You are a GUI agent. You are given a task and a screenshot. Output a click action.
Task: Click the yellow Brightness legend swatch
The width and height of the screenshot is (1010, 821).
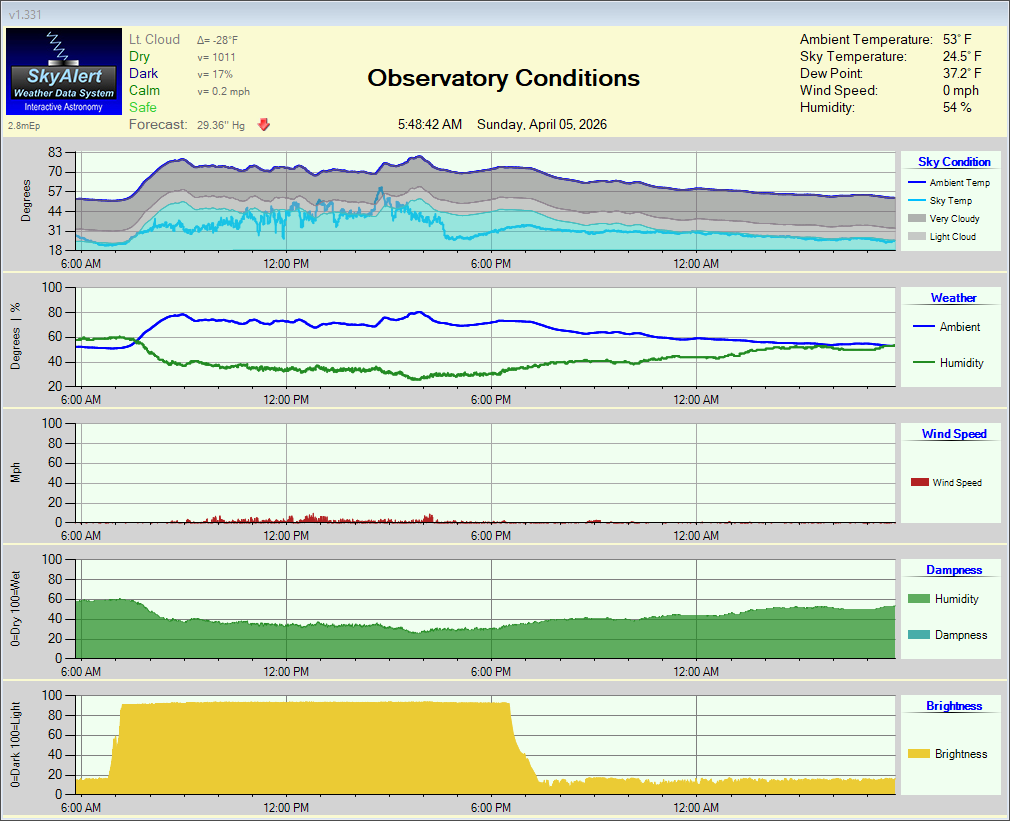918,754
